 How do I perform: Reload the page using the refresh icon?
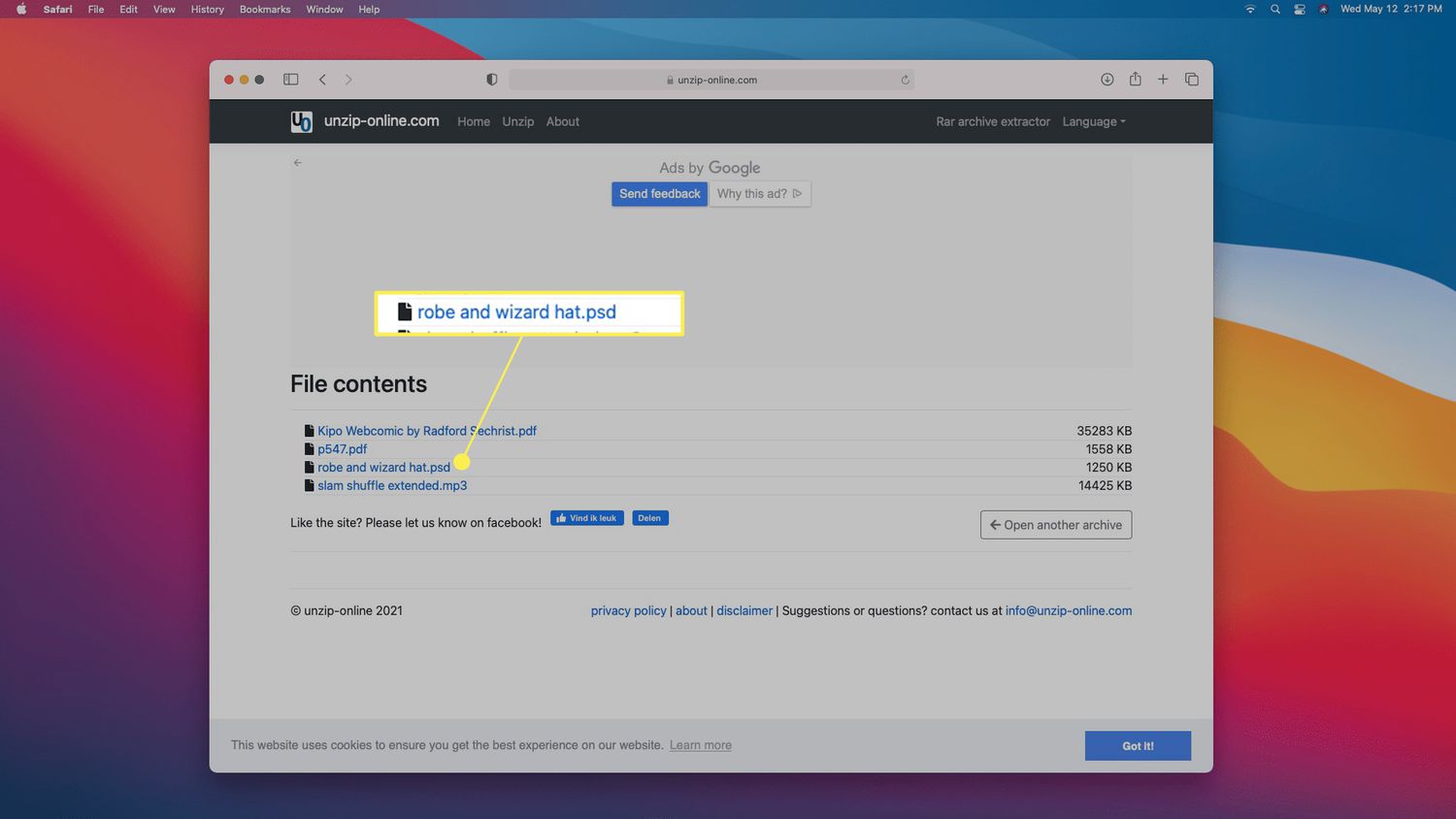pos(905,81)
